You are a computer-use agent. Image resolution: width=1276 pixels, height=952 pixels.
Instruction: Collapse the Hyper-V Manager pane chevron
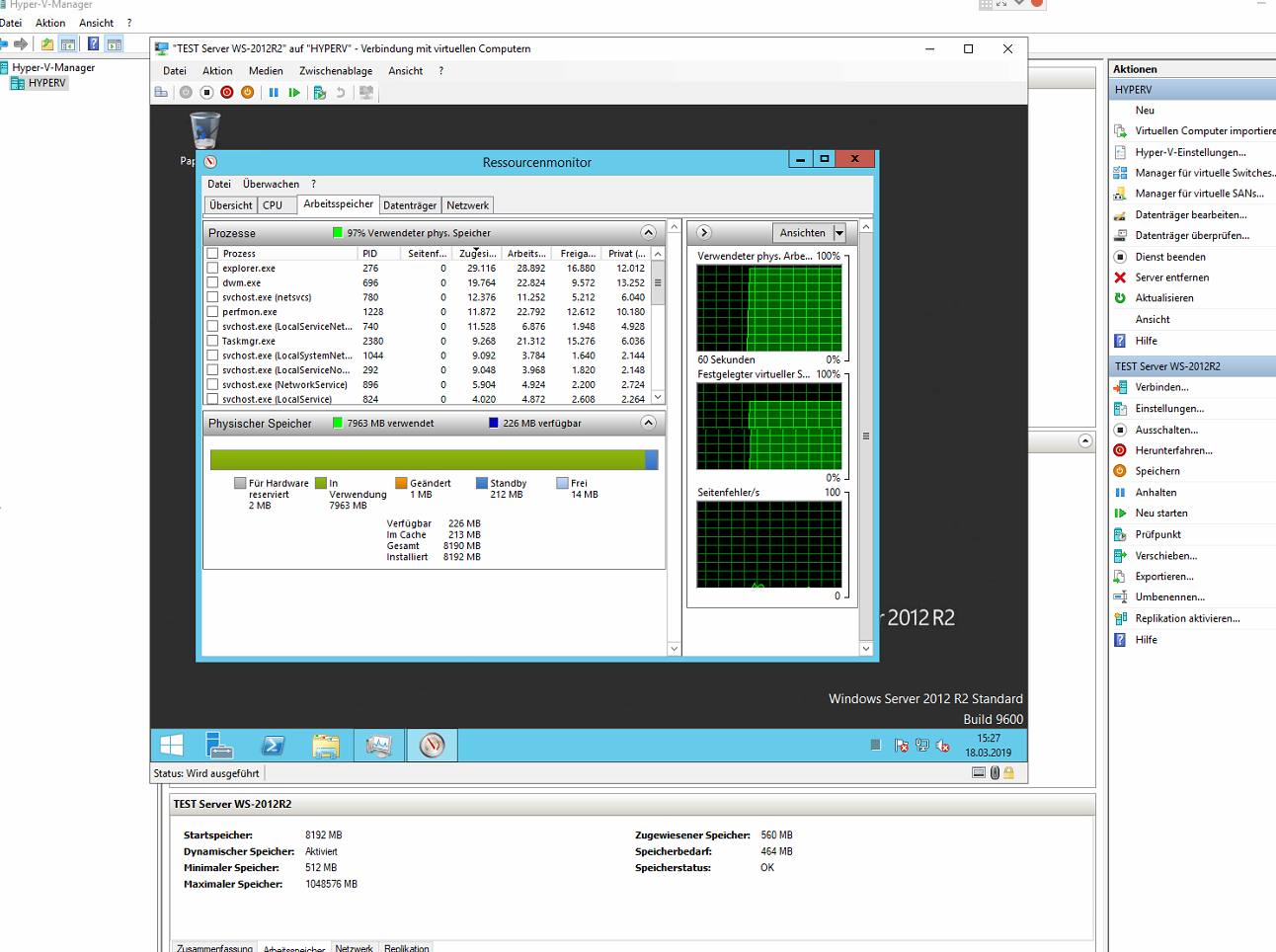pyautogui.click(x=1085, y=441)
